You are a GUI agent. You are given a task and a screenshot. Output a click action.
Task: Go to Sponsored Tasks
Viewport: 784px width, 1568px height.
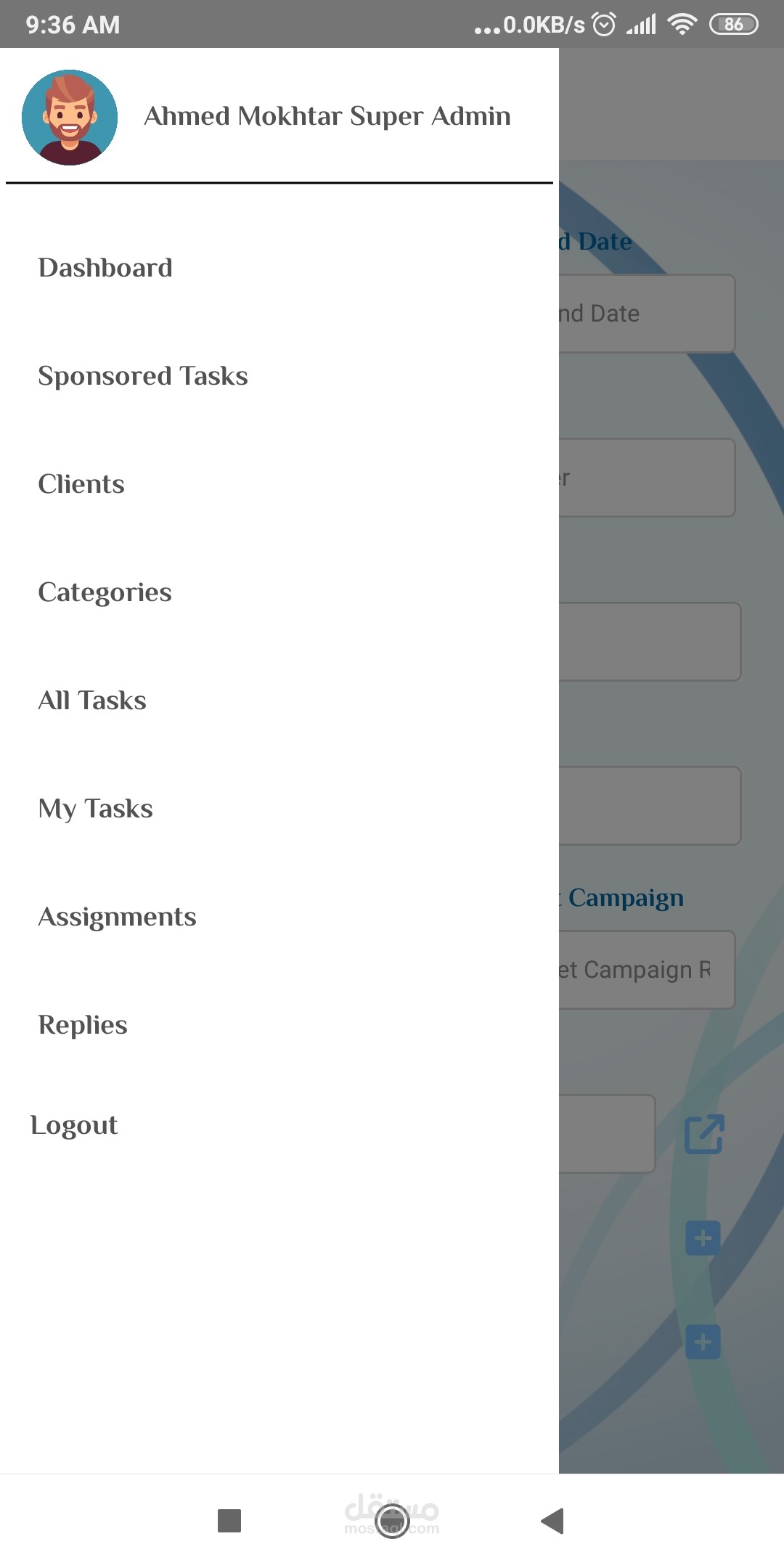pos(143,376)
